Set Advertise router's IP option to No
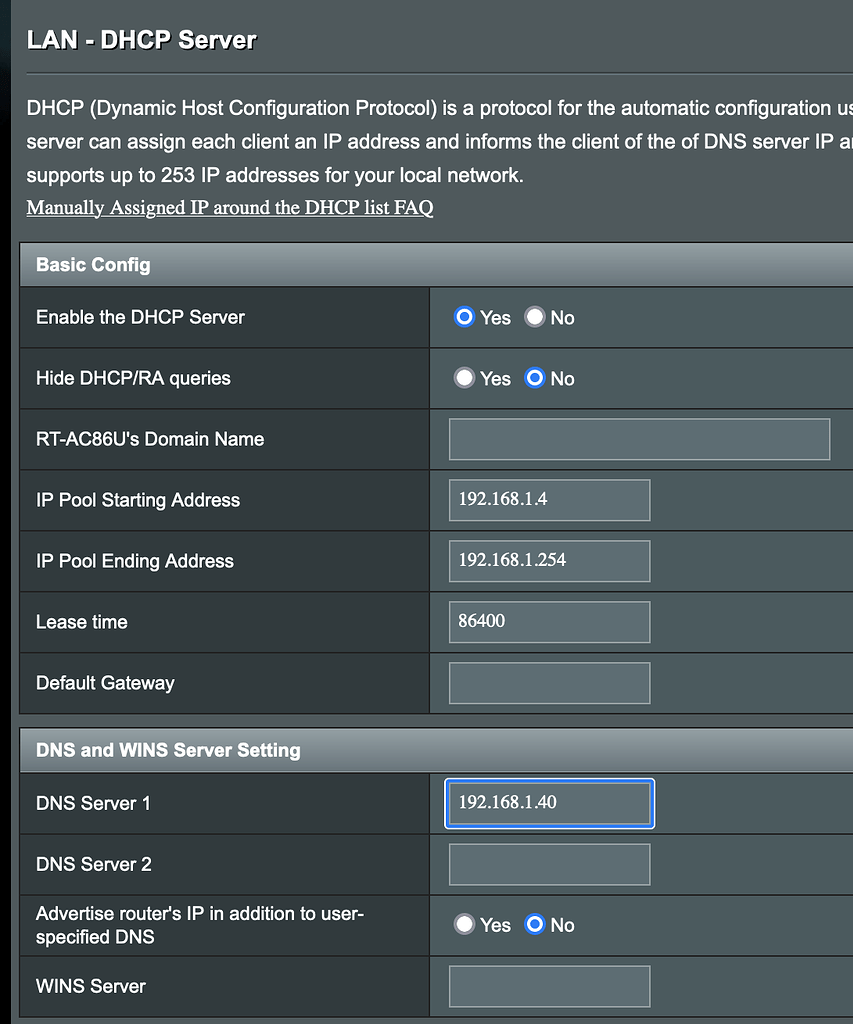This screenshot has width=853, height=1024. pos(535,925)
